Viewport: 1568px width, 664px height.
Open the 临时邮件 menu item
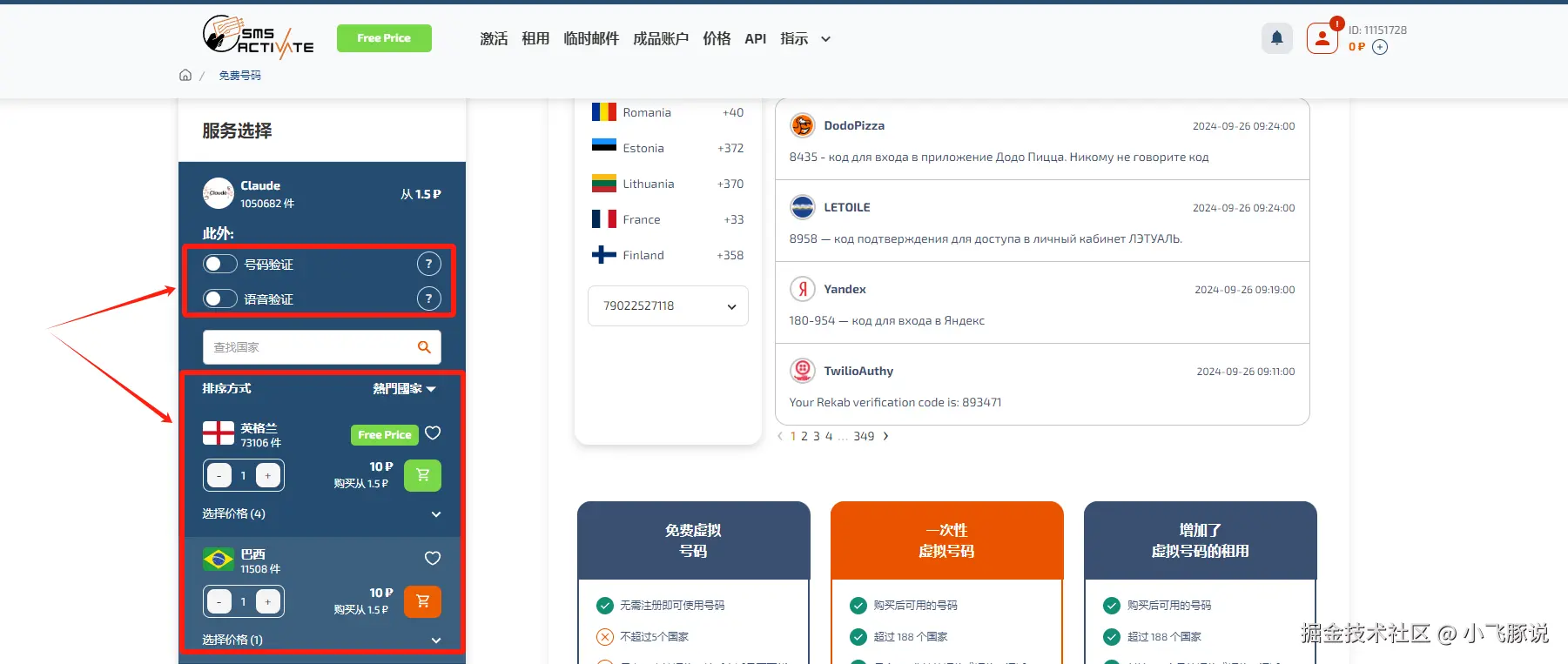click(591, 38)
